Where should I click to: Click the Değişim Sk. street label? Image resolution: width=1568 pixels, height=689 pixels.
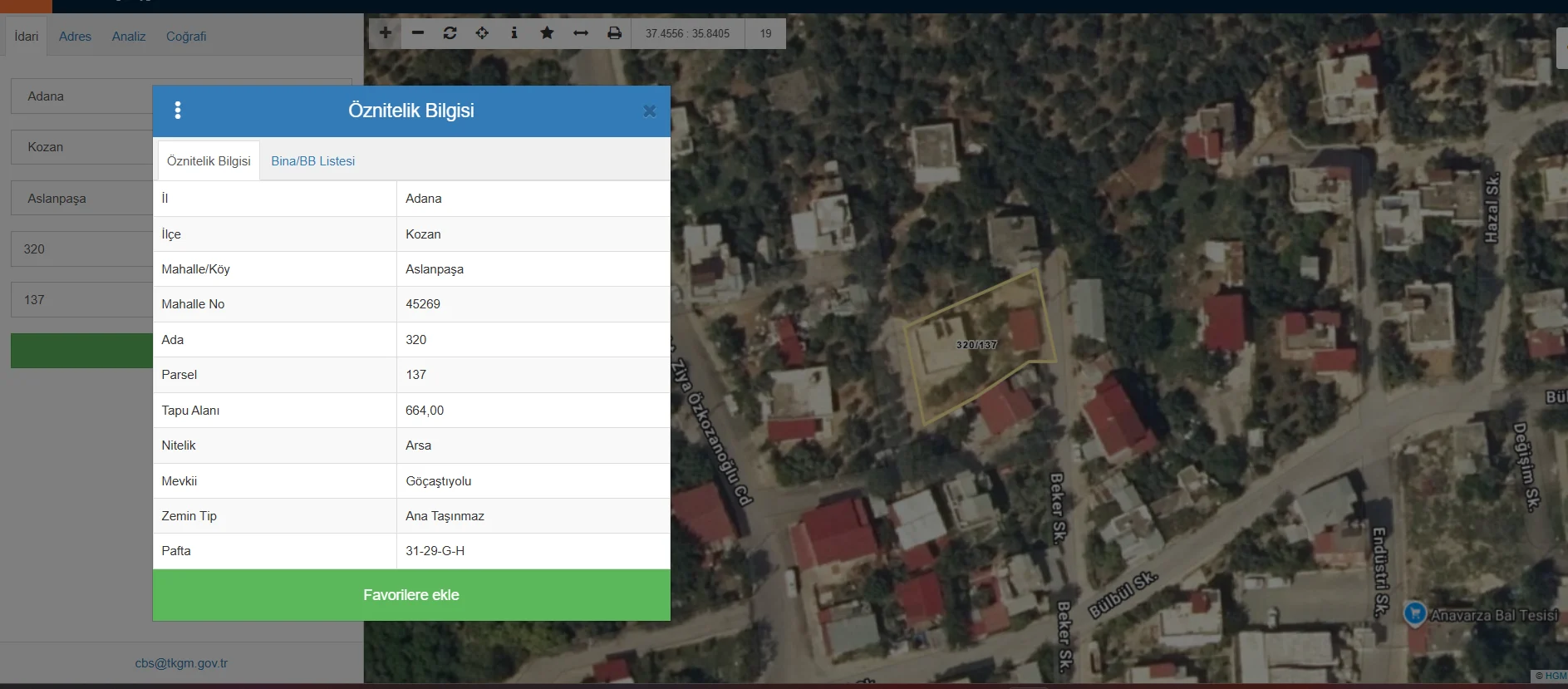[x=1526, y=466]
